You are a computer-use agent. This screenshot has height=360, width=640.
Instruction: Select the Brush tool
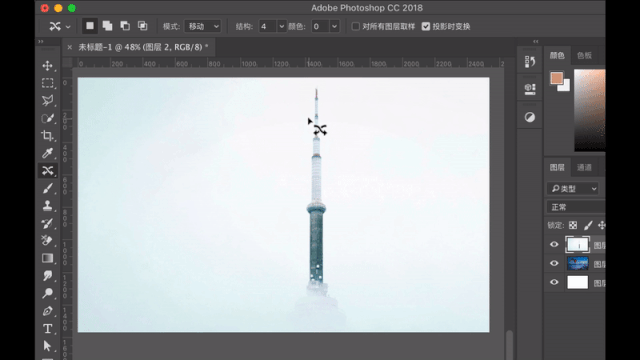[x=47, y=188]
